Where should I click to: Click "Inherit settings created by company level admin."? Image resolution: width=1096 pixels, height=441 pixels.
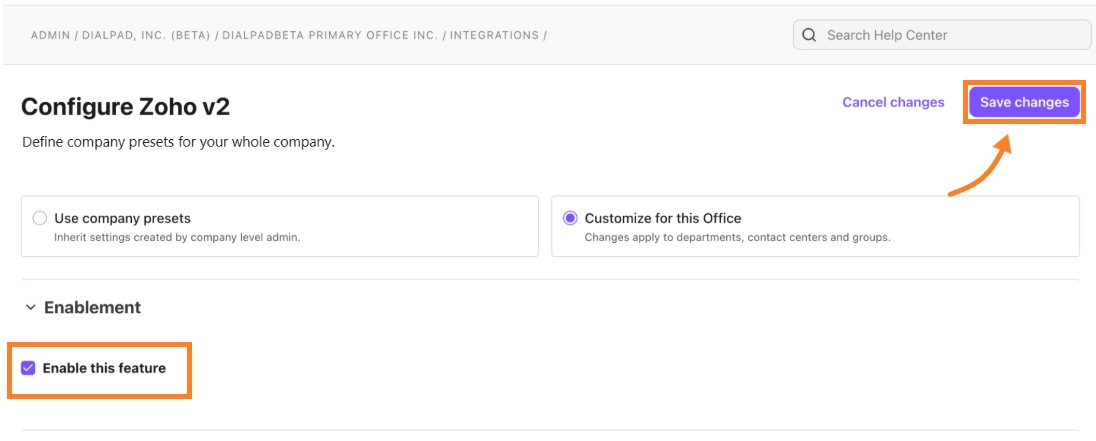point(177,238)
